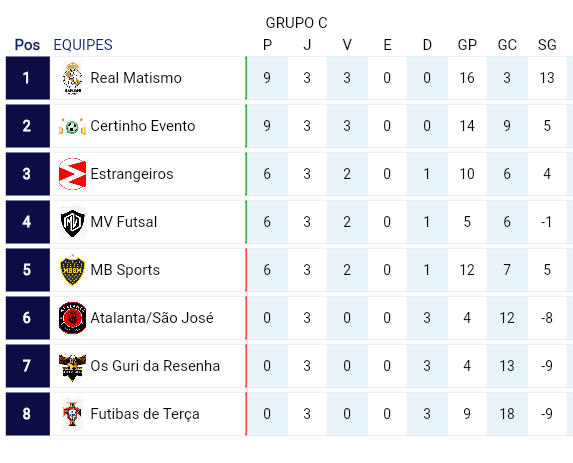Open the Estrangeiros team name link
This screenshot has width=573, height=463.
tap(132, 174)
